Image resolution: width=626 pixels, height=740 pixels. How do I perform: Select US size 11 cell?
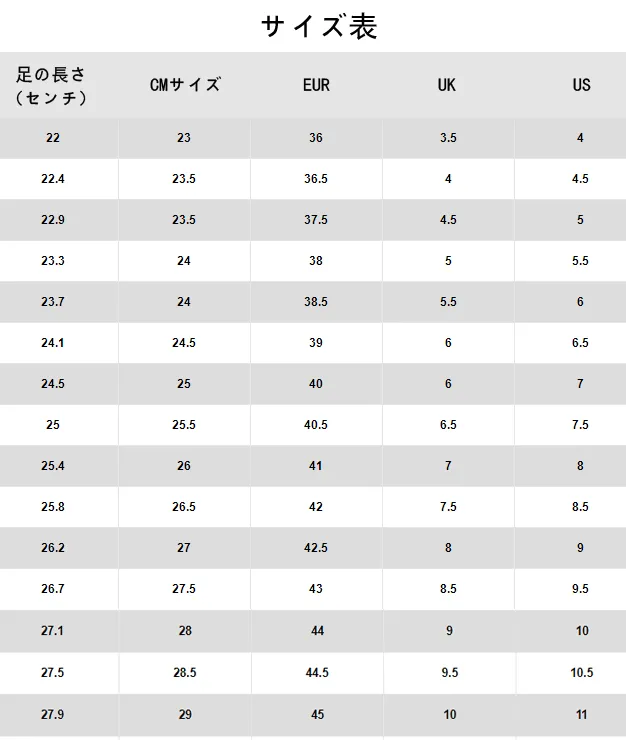tap(581, 714)
